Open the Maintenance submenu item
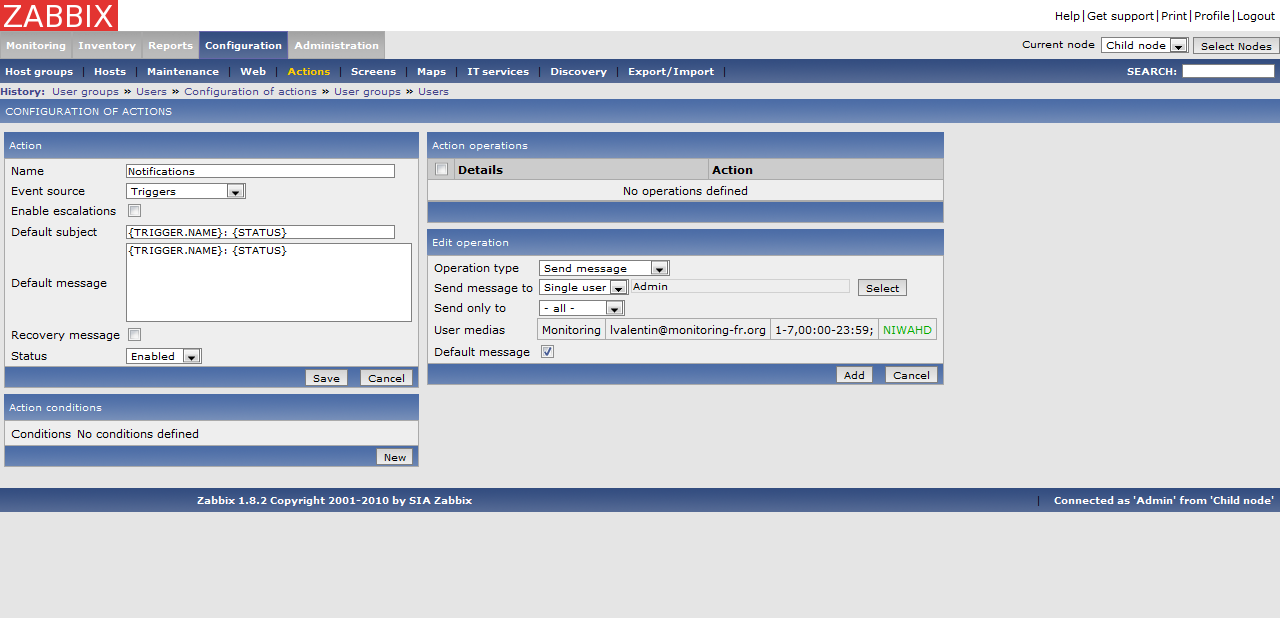This screenshot has height=618, width=1280. (183, 72)
